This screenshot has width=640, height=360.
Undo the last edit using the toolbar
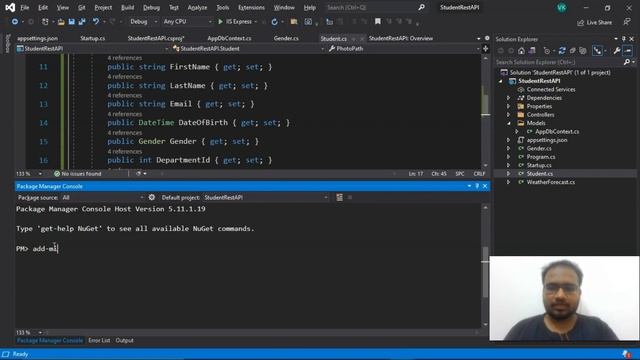point(96,22)
